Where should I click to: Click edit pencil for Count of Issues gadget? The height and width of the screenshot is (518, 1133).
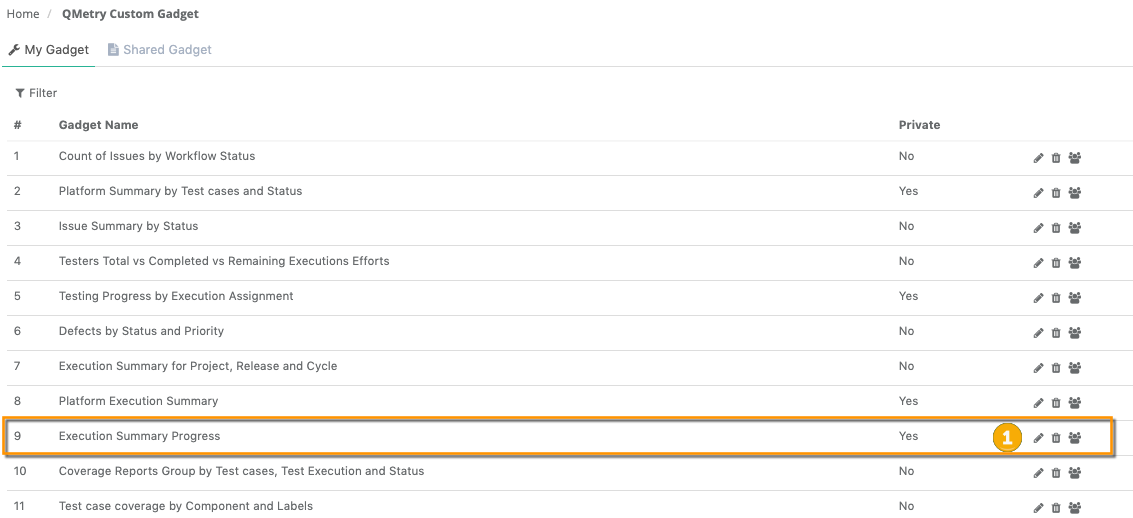coord(1038,158)
